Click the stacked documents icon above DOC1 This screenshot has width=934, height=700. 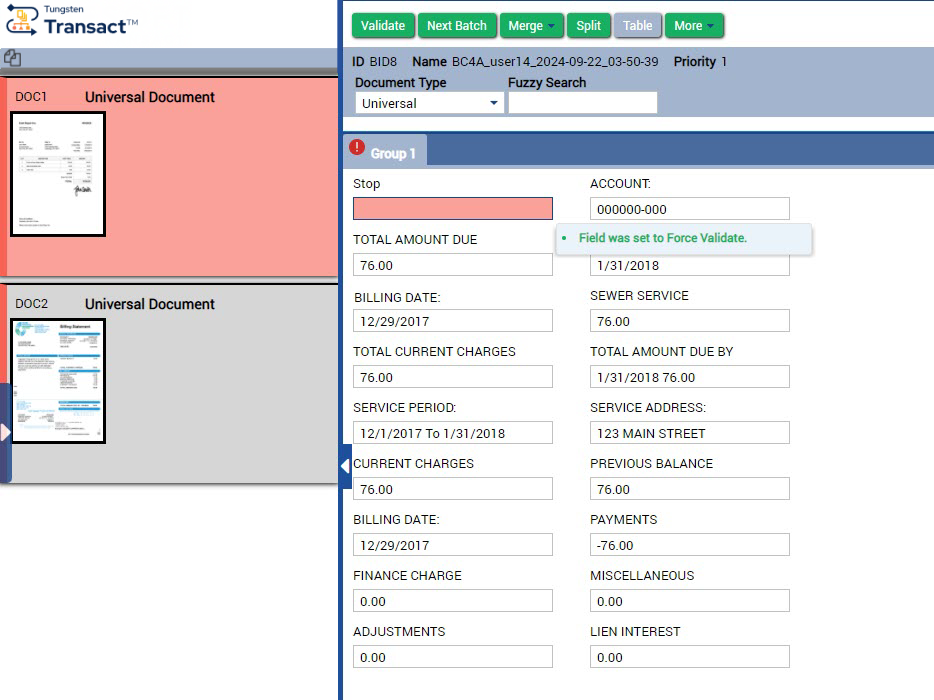click(13, 59)
